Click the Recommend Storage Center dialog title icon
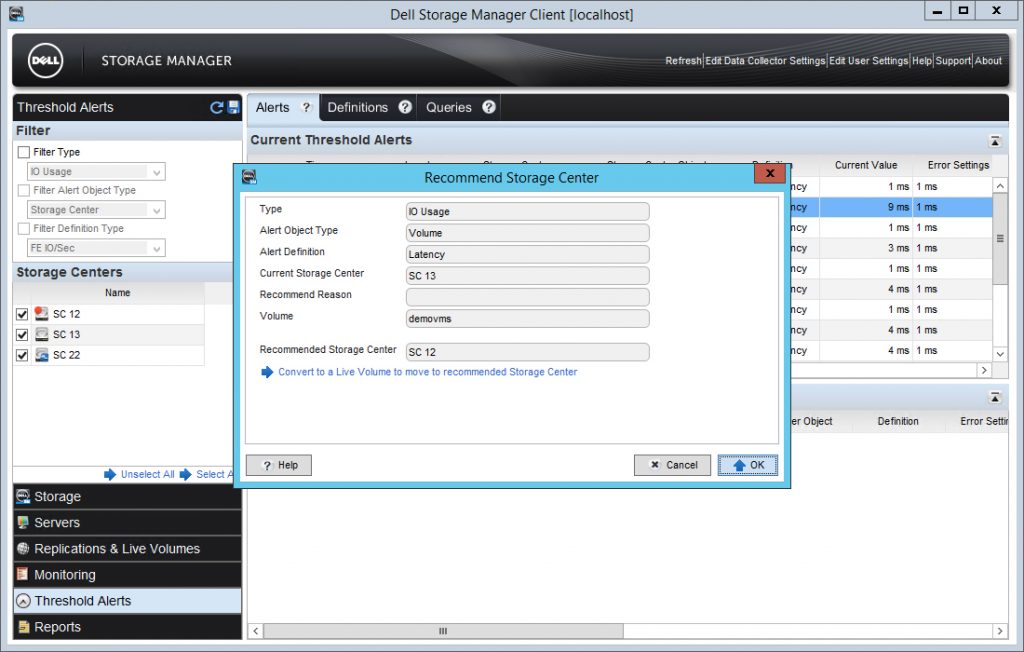This screenshot has height=652, width=1024. click(x=249, y=176)
